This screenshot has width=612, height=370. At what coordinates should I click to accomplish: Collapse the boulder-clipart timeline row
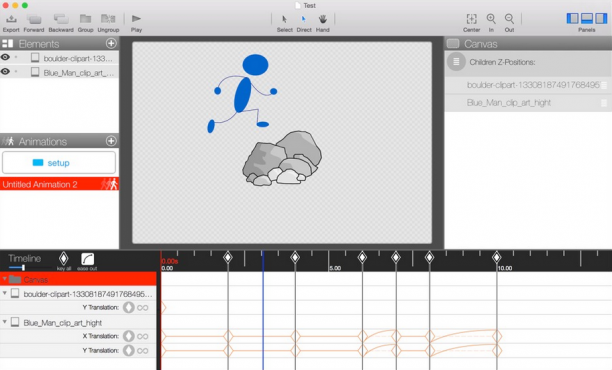pyautogui.click(x=5, y=293)
